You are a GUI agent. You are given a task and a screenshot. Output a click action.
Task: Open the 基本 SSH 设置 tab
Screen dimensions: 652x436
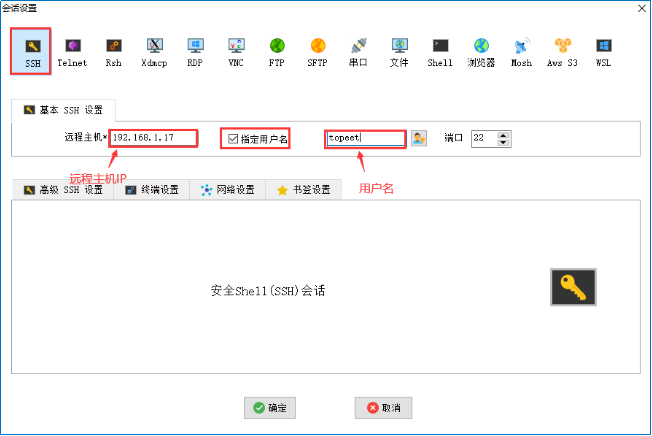pyautogui.click(x=63, y=110)
